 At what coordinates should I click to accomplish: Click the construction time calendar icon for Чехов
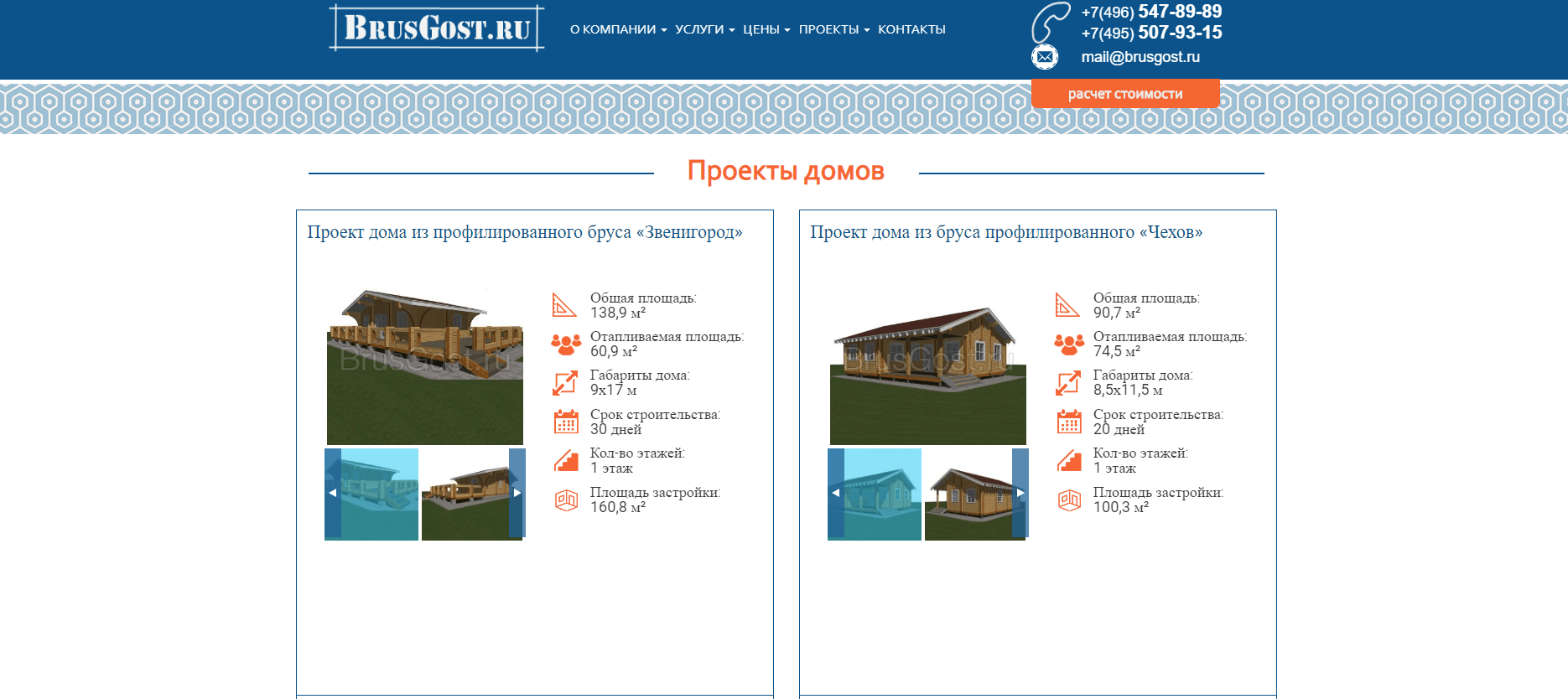[1069, 422]
